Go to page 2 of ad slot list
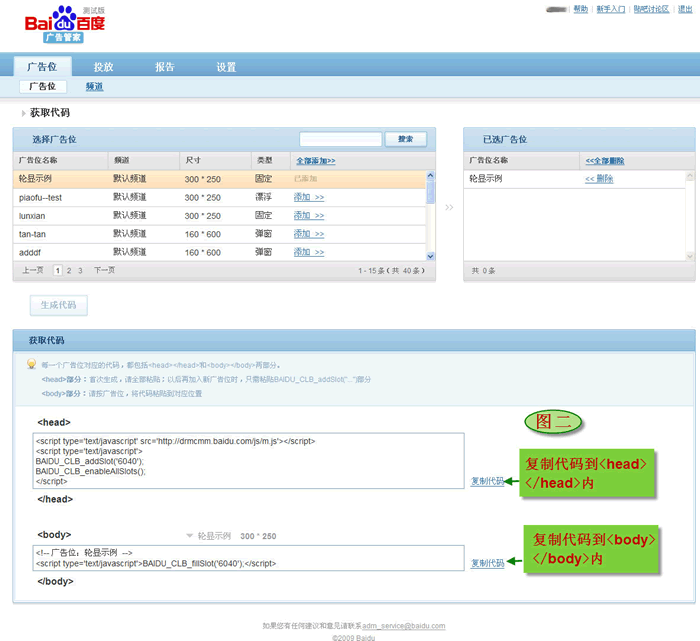Image resolution: width=700 pixels, height=641 pixels. 69,271
